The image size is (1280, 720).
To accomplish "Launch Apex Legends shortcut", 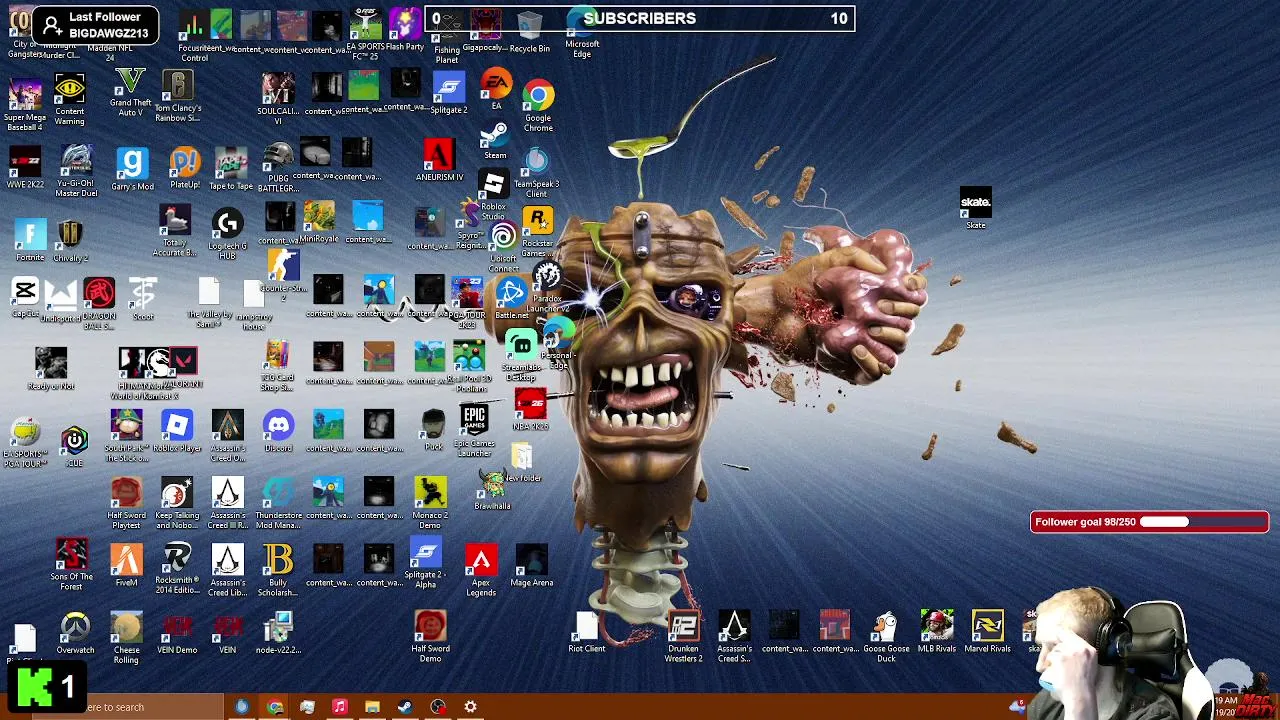I will point(481,570).
